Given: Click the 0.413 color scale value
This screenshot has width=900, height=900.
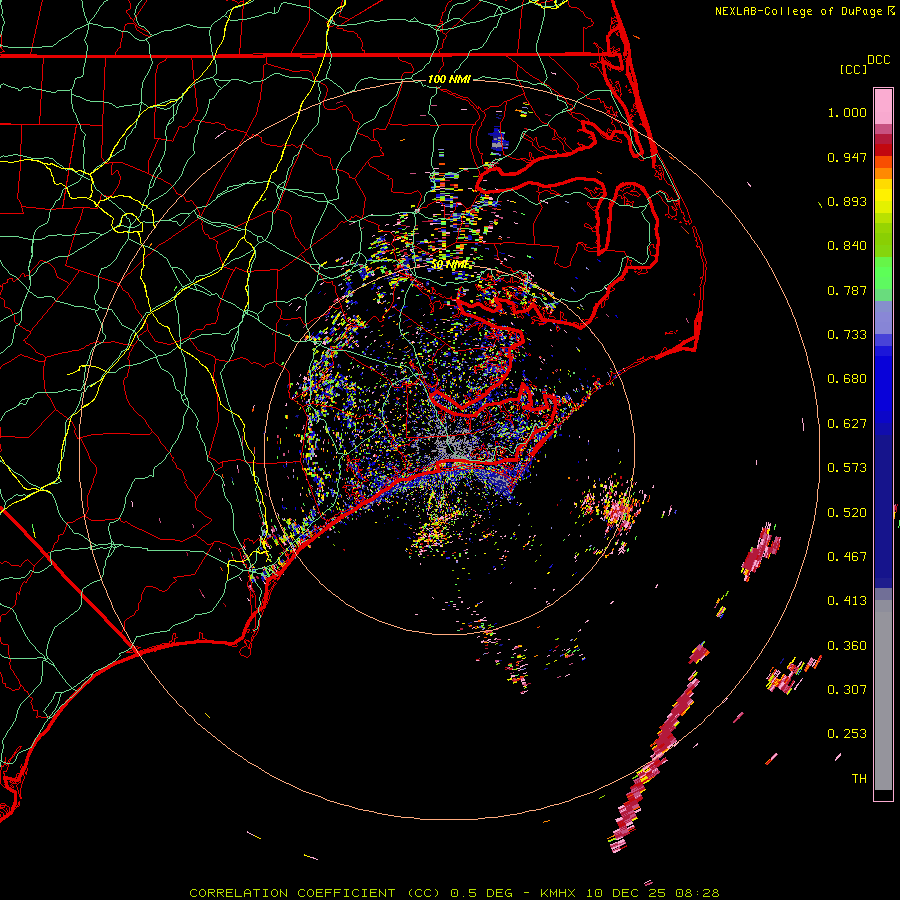Looking at the screenshot, I should coord(847,601).
